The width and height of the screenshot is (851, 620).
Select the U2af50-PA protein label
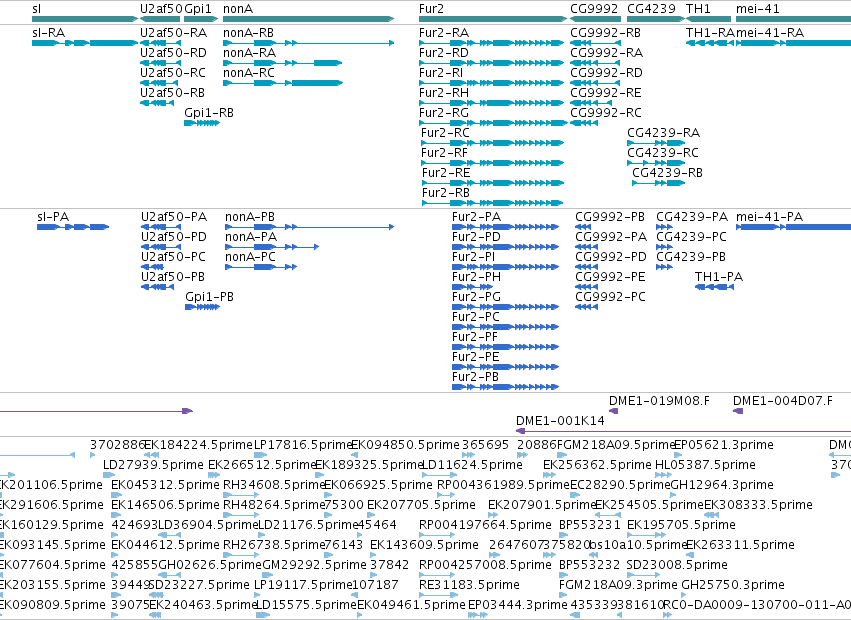pyautogui.click(x=174, y=217)
